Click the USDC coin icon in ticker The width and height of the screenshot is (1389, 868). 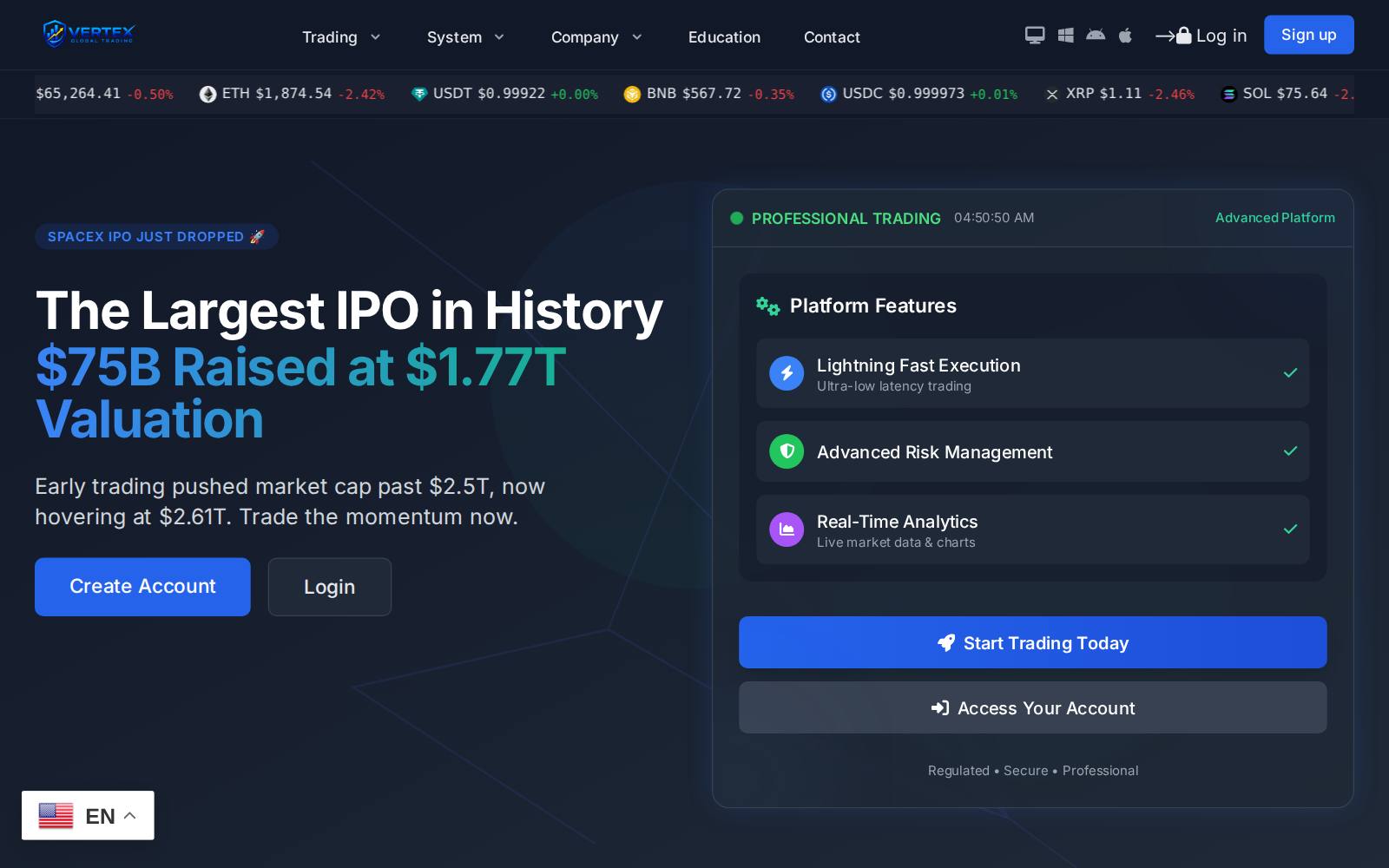click(829, 94)
